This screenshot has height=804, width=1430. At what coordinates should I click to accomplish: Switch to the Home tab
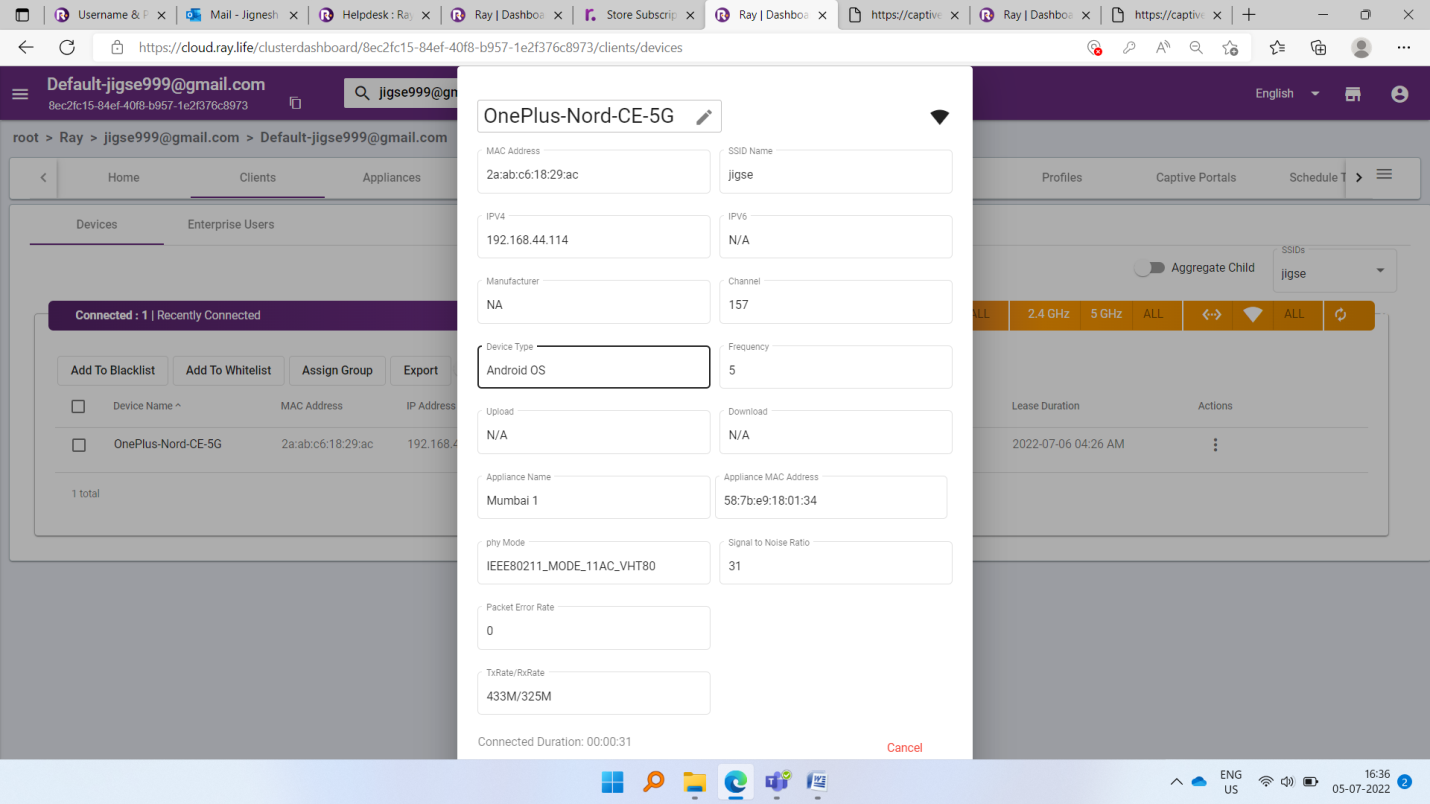point(124,177)
